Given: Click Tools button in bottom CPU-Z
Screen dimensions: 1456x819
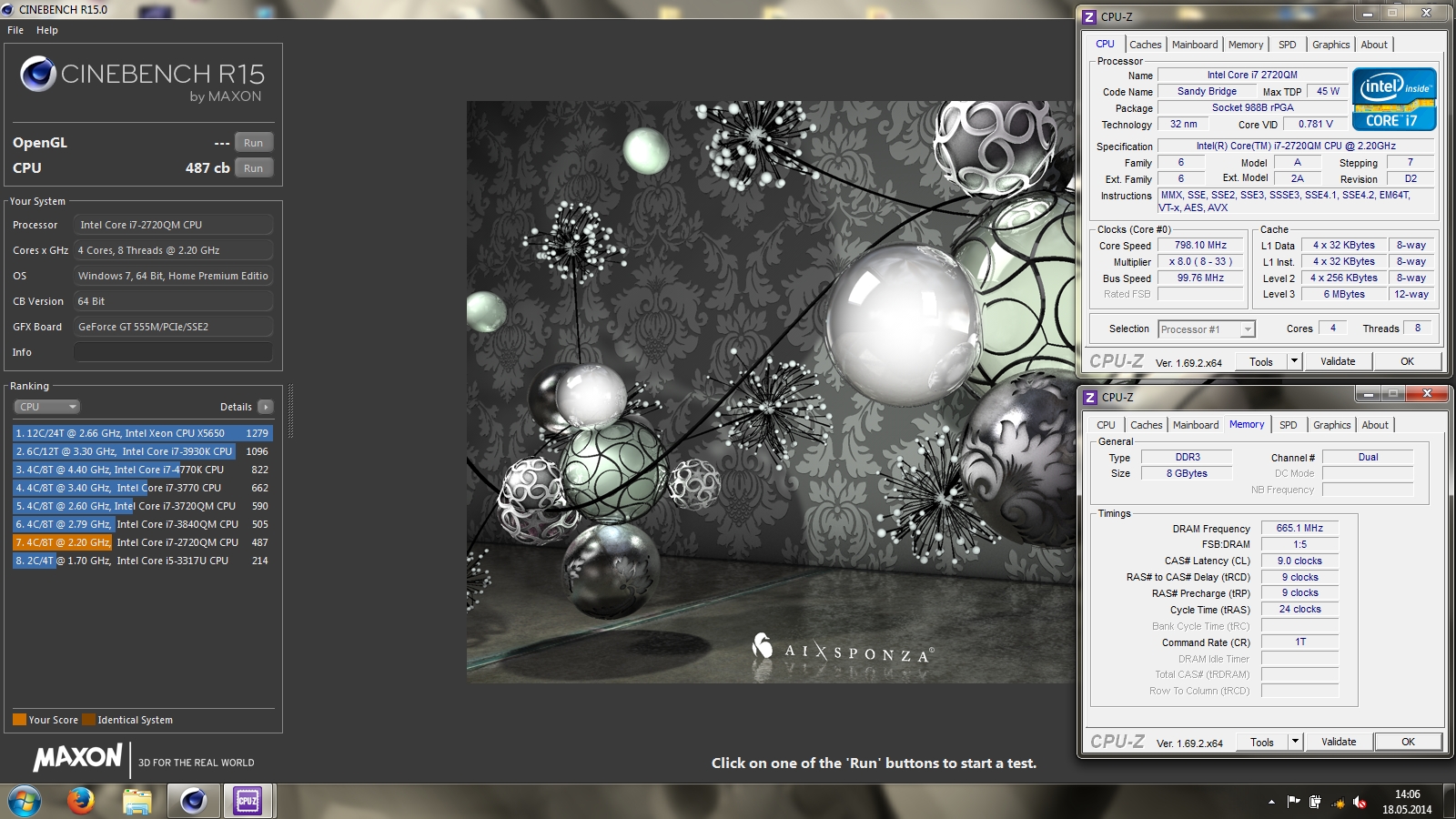Looking at the screenshot, I should [1262, 742].
